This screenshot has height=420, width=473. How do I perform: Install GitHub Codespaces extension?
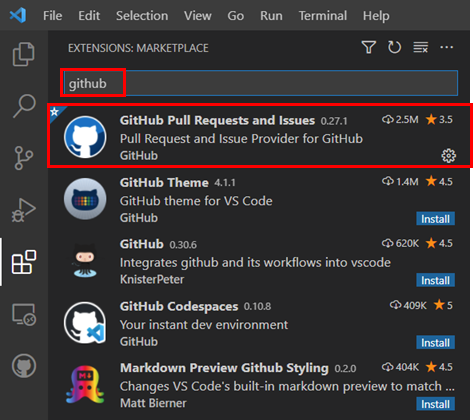click(435, 342)
